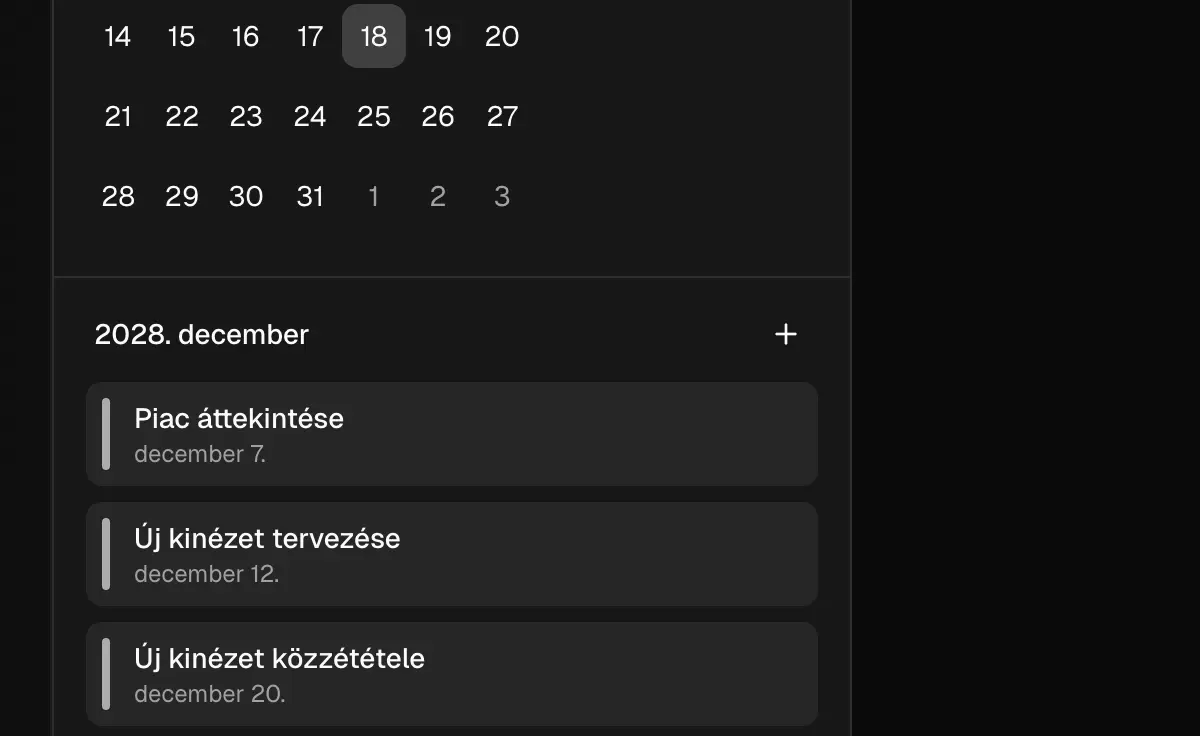Select day 14 in calendar
1200x736 pixels.
tap(118, 36)
